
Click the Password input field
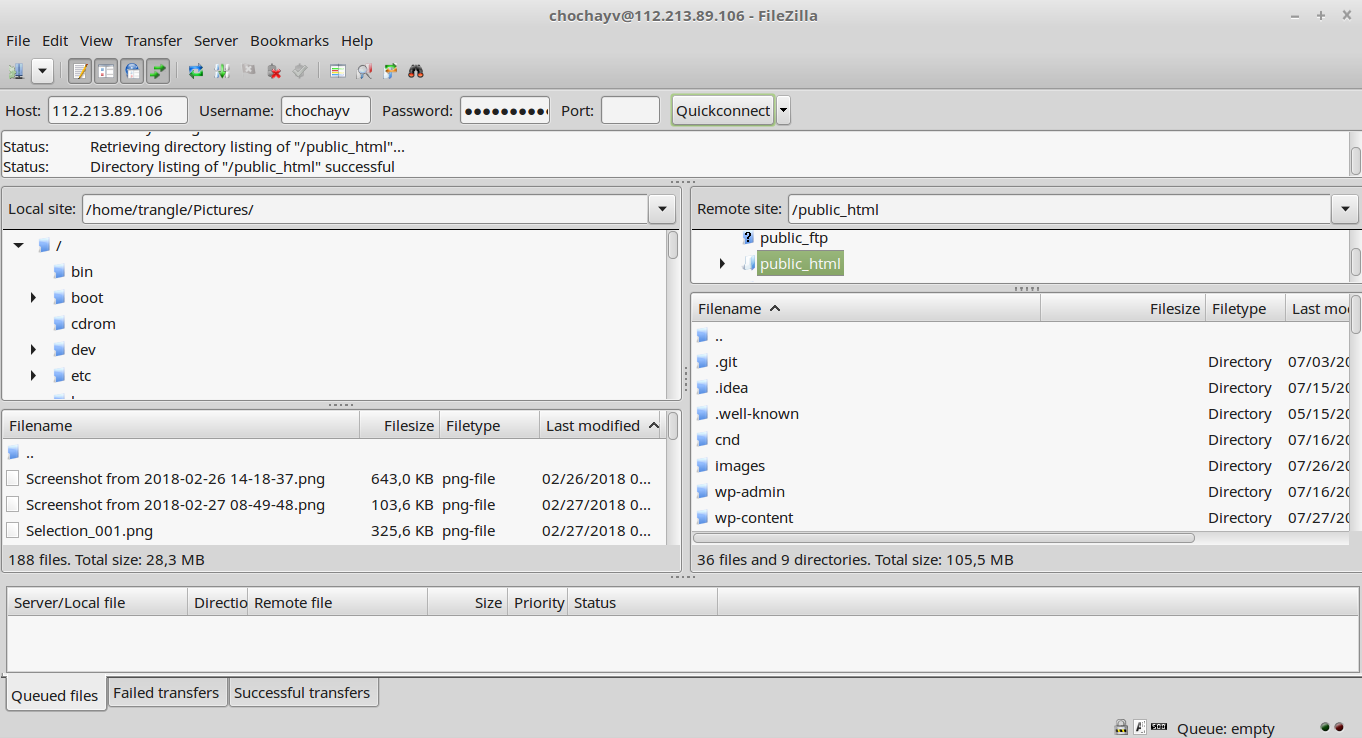pyautogui.click(x=505, y=110)
